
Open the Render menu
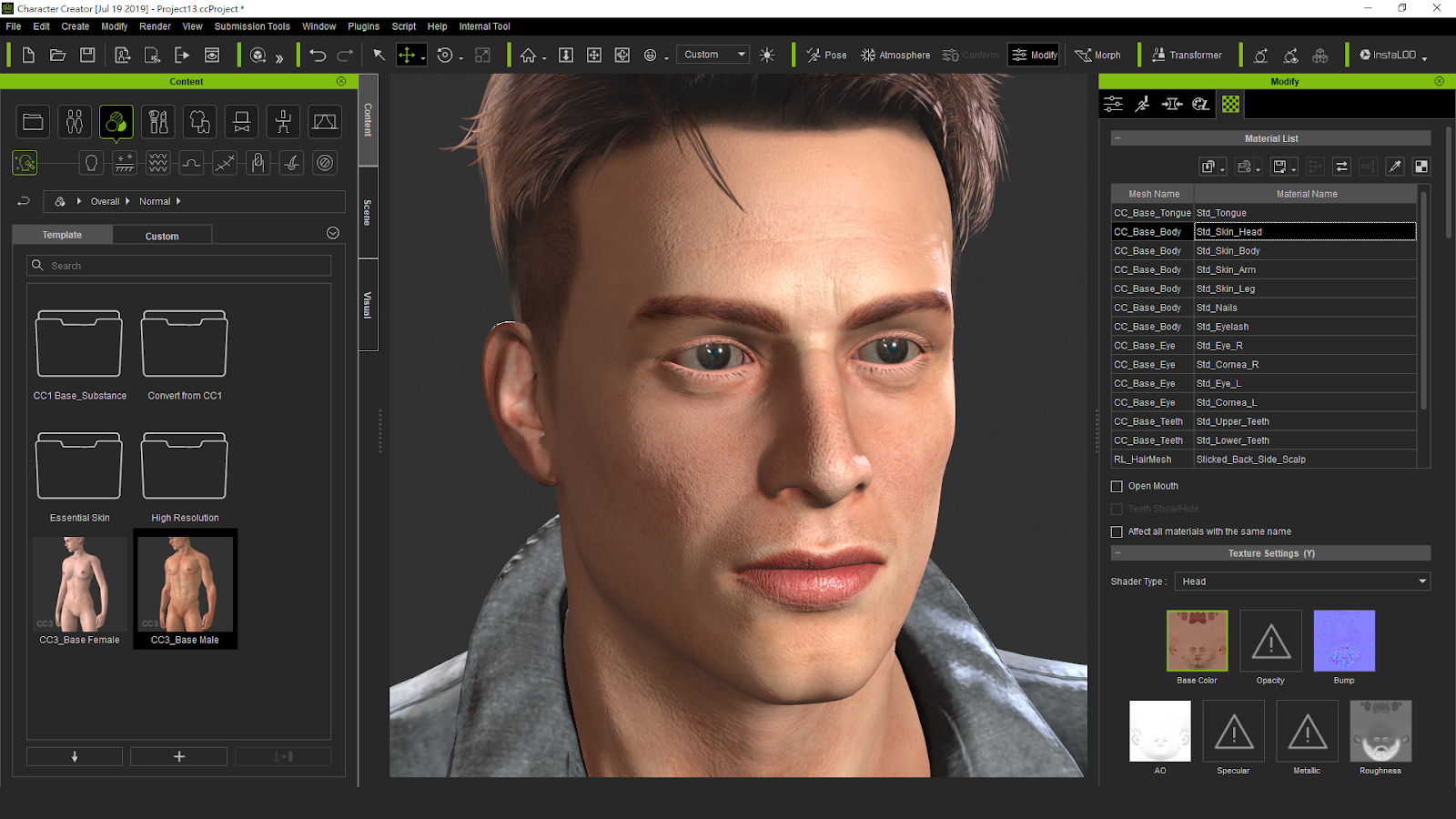coord(155,26)
